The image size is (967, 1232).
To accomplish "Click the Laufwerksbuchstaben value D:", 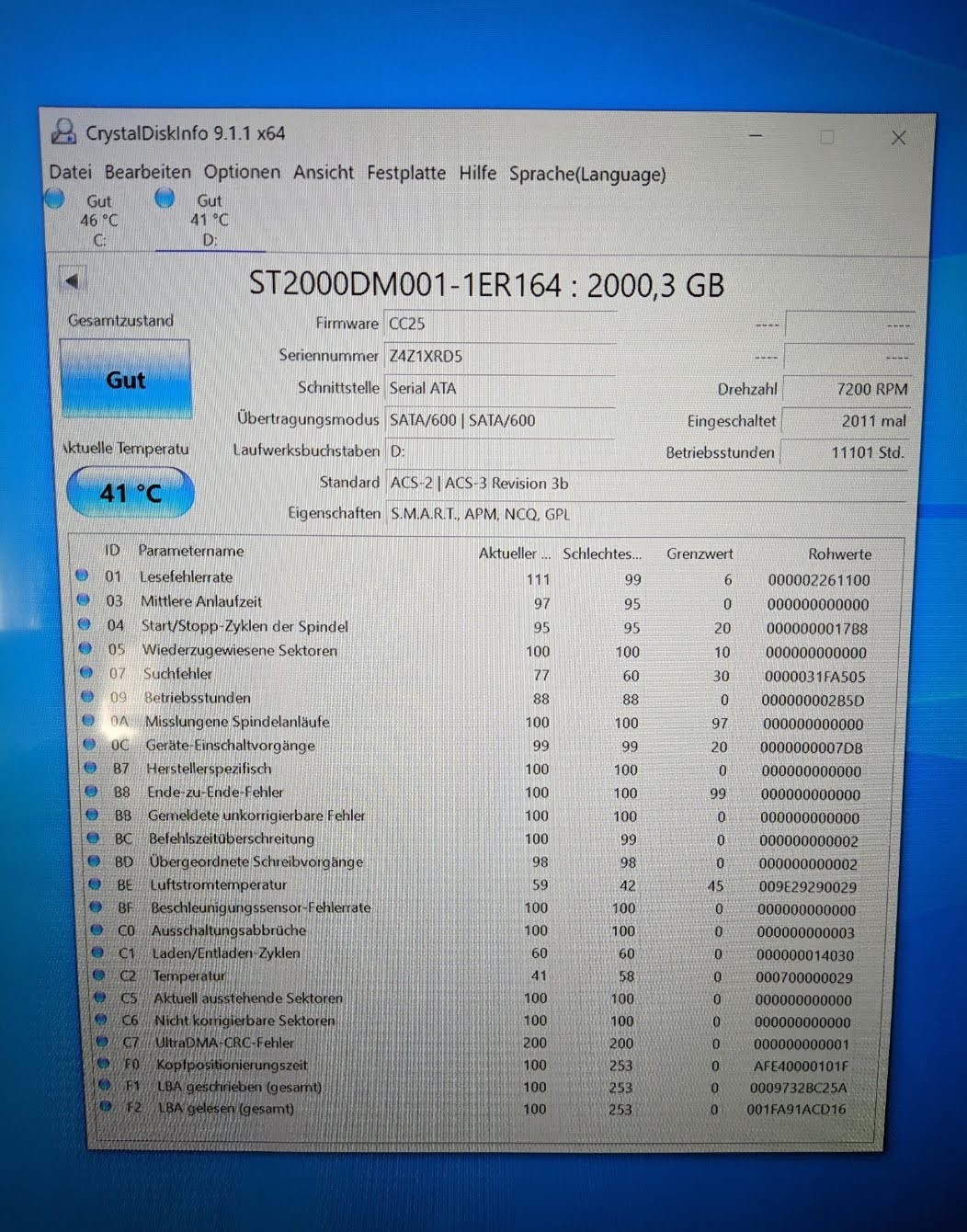I will coord(499,451).
